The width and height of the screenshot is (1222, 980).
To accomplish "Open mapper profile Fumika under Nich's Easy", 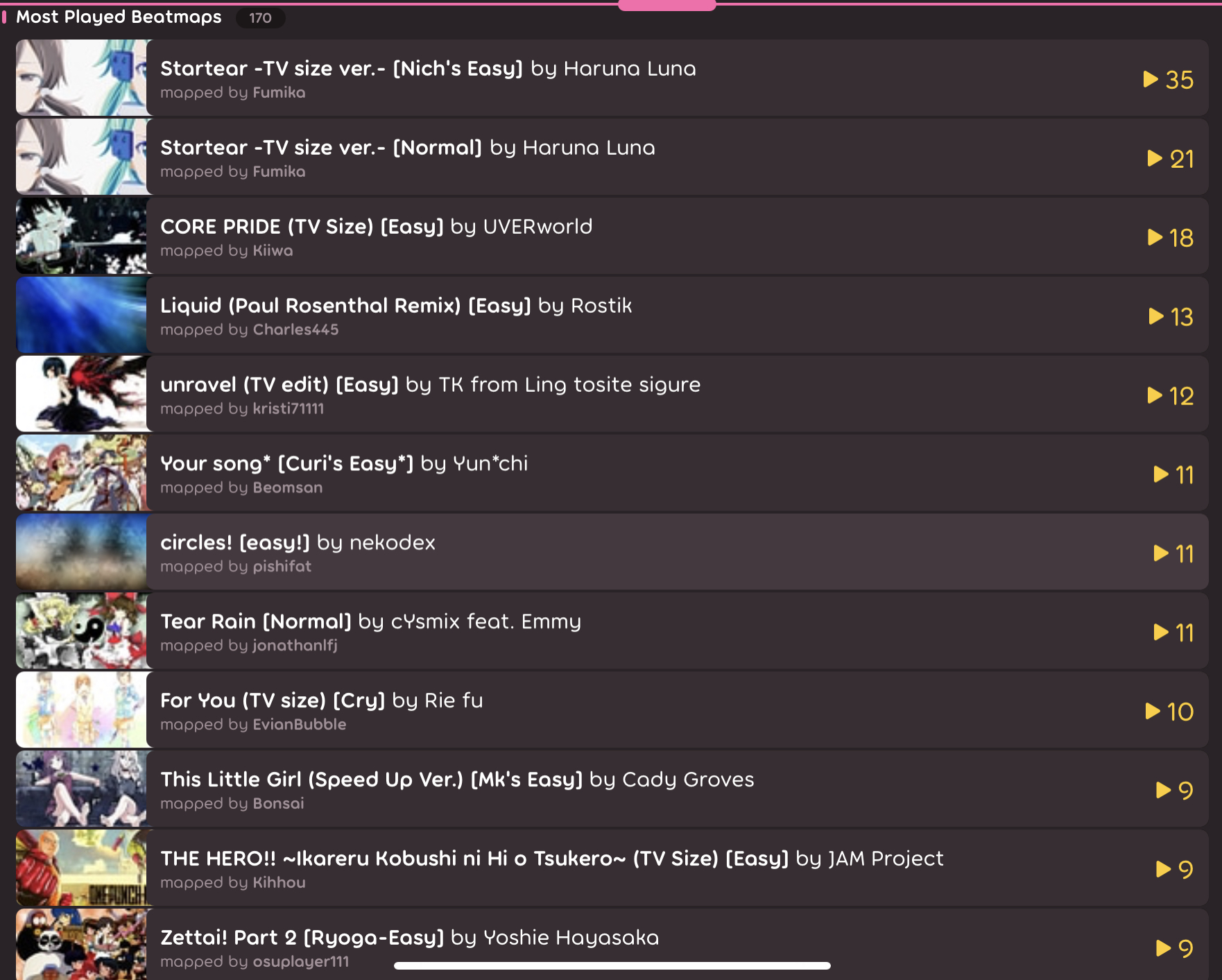I will (x=279, y=92).
